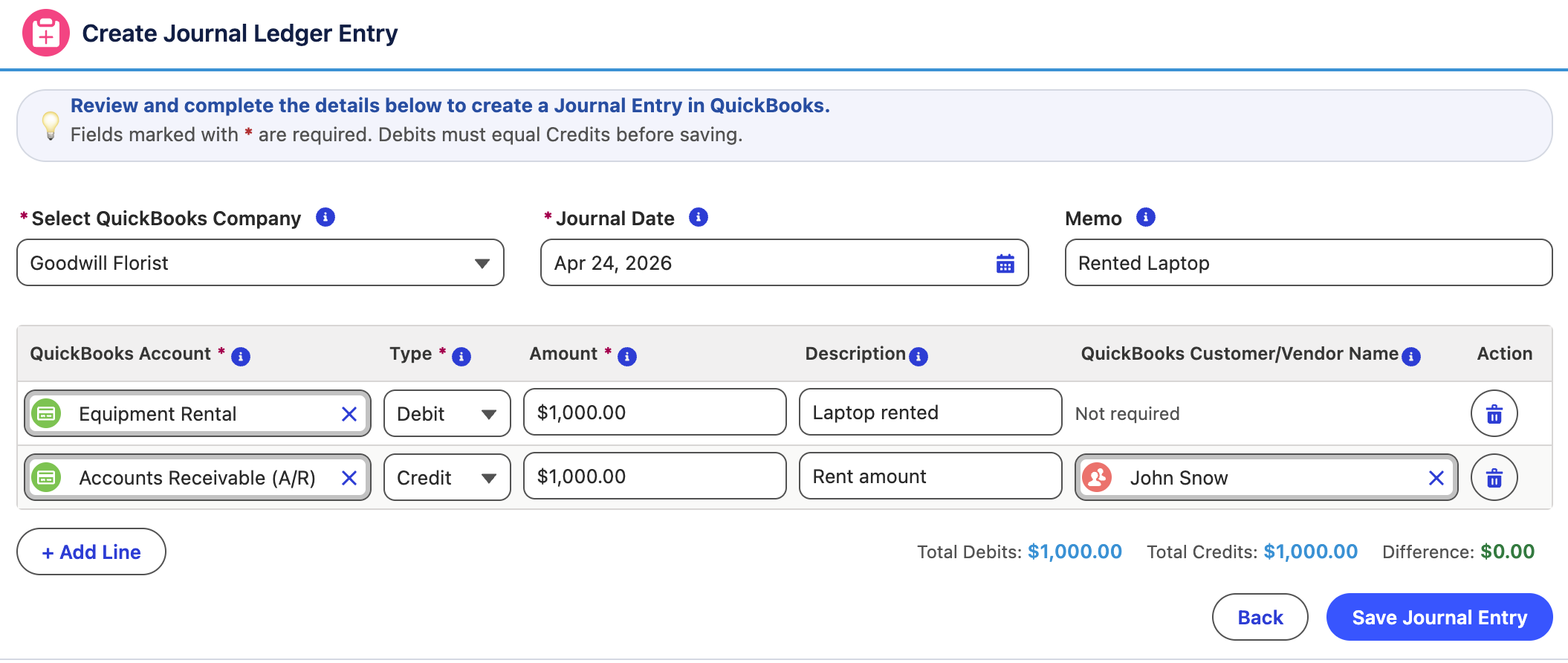The height and width of the screenshot is (663, 1568).
Task: Clear the Accounts Receivable (A/R) selection
Action: tap(349, 478)
